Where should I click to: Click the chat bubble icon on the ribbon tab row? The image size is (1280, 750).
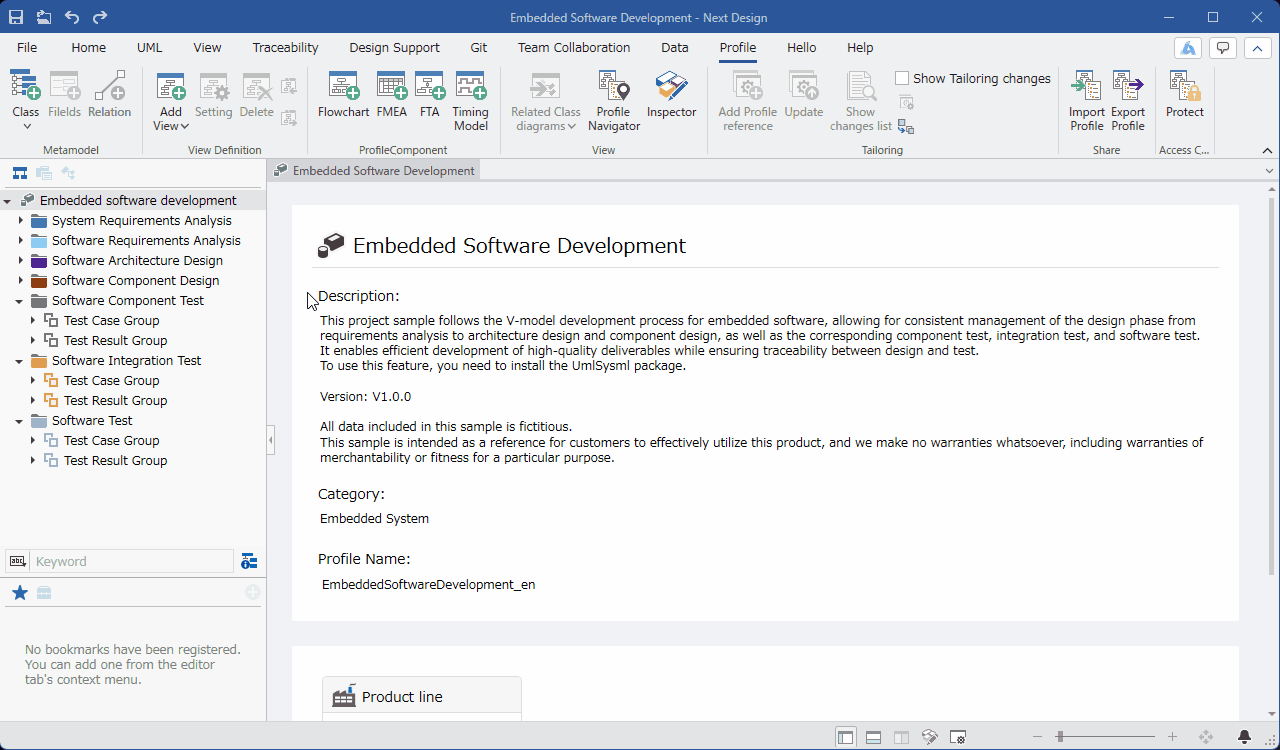(1222, 48)
